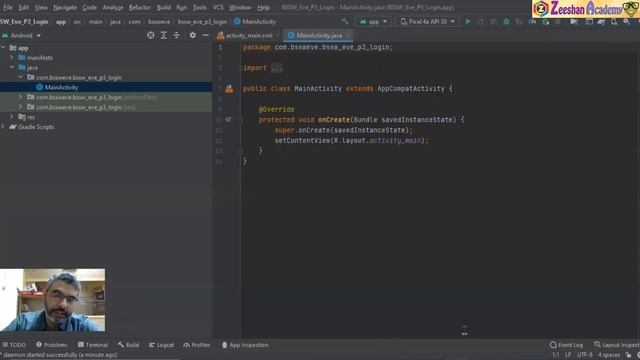Expand the androidTest package arrow
This screenshot has width=640, height=360.
21,97
